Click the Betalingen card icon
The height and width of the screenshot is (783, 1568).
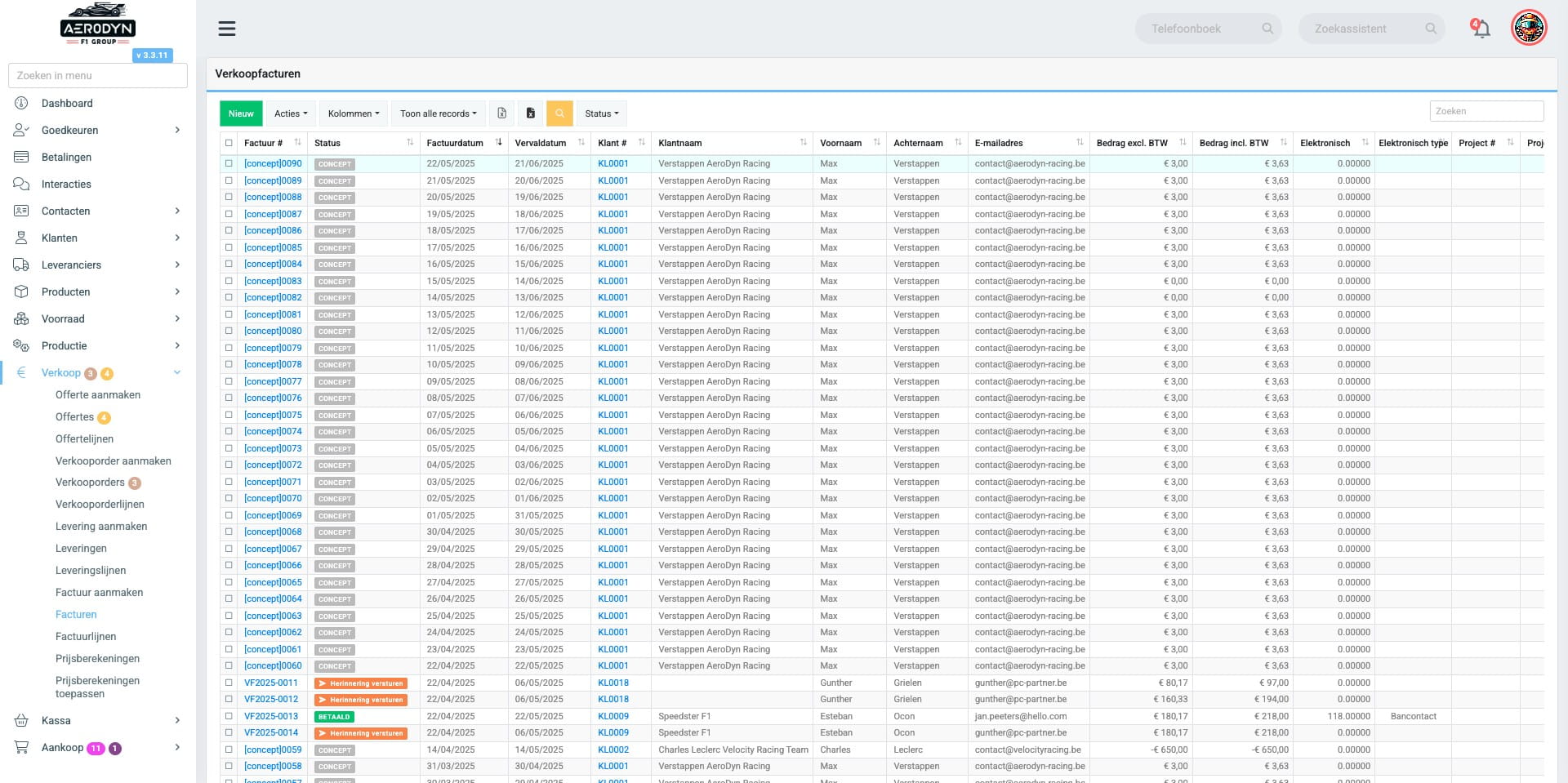(21, 157)
